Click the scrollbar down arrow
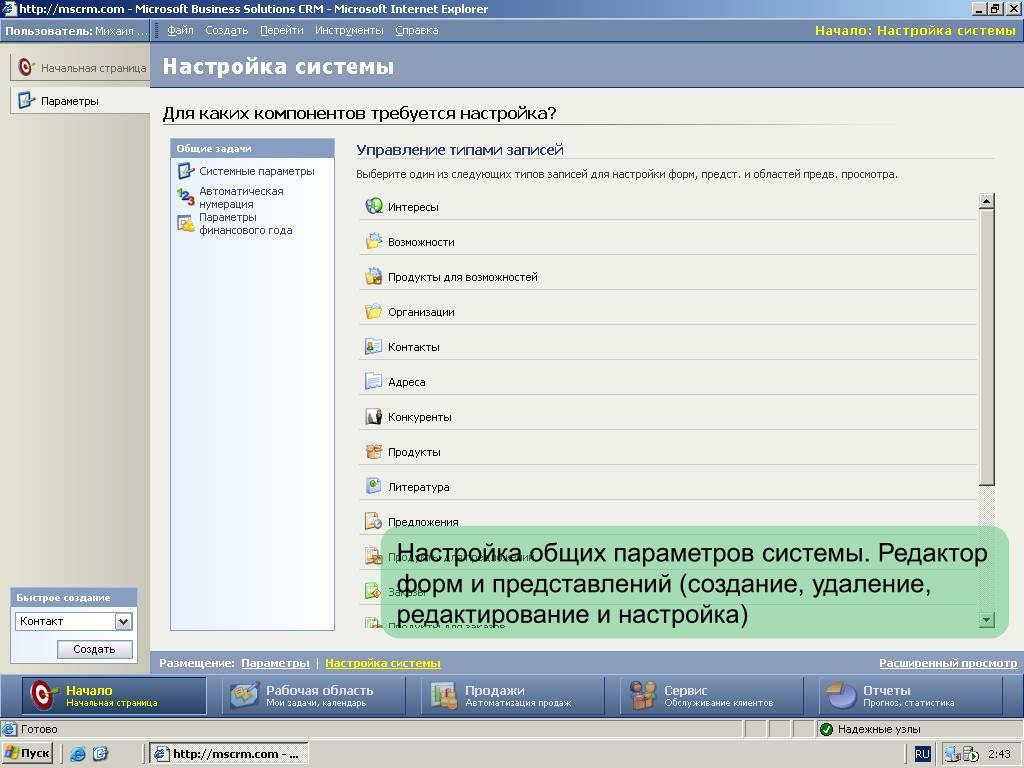The height and width of the screenshot is (768, 1024). (986, 620)
